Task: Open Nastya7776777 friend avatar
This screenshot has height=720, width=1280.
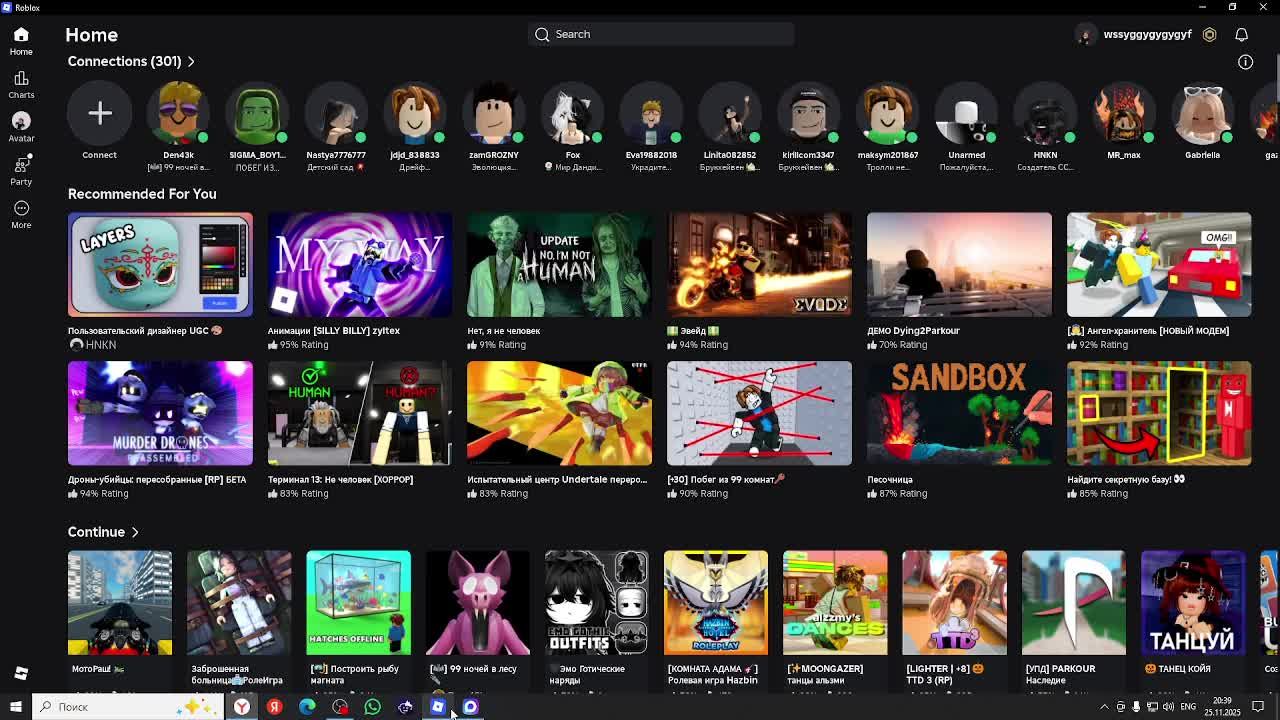Action: pos(336,113)
